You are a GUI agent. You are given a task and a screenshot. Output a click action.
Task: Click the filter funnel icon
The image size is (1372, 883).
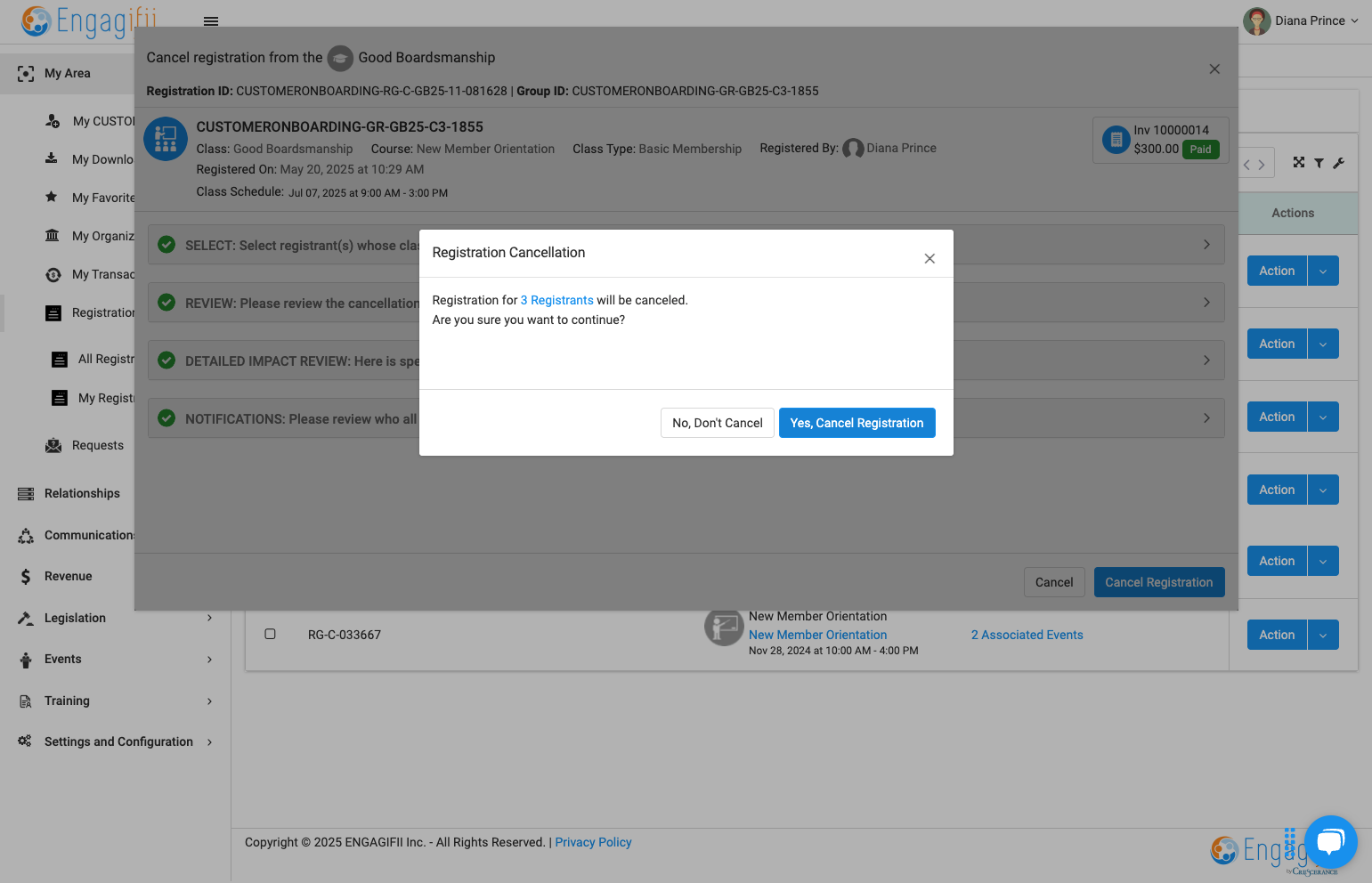coord(1319,163)
